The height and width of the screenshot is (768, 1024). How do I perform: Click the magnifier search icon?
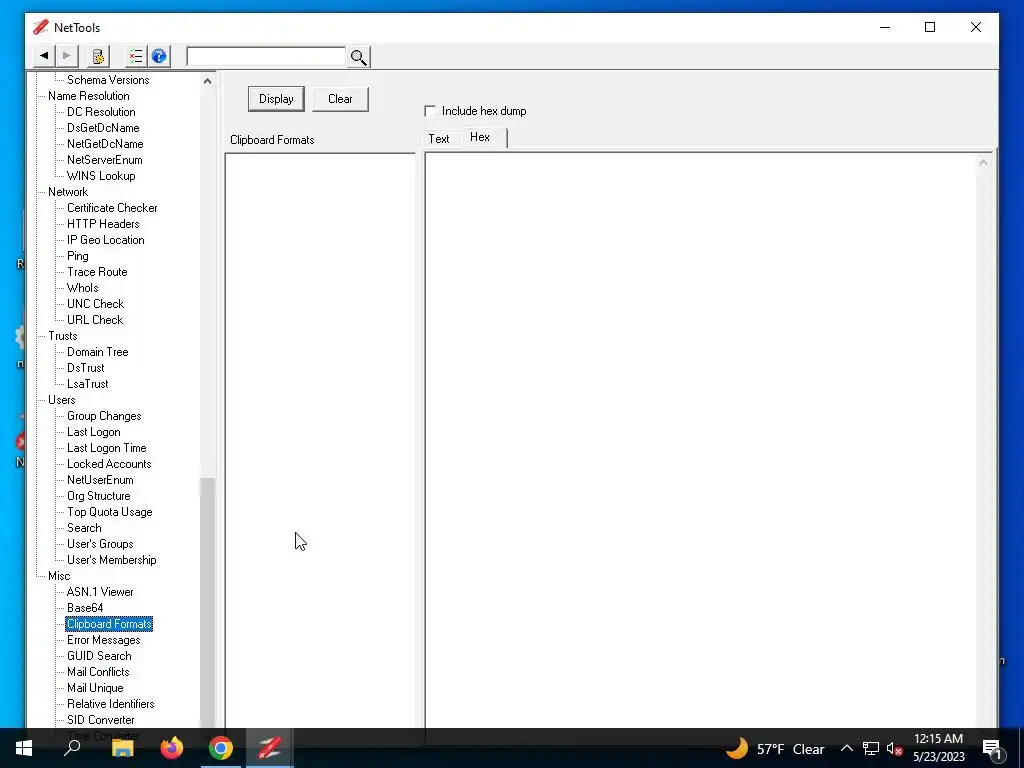[359, 57]
